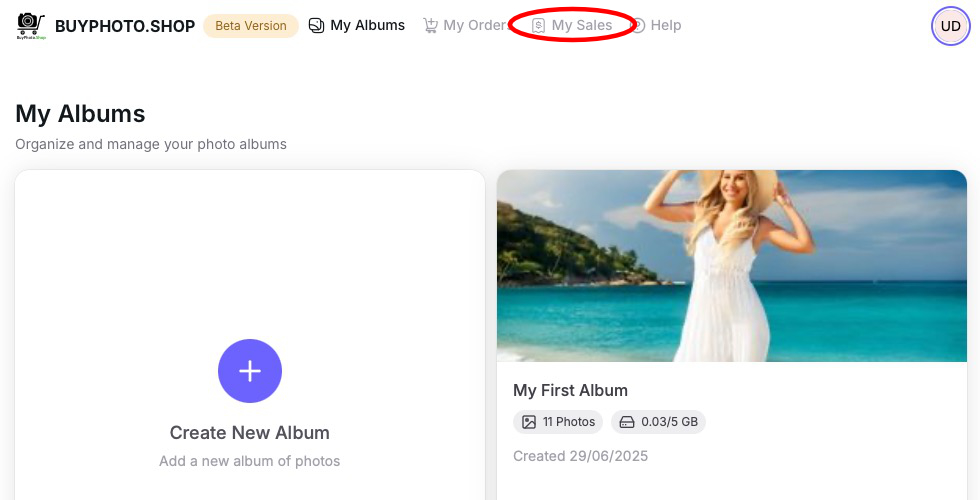Select the My Albums menu label
The width and height of the screenshot is (980, 500).
[x=367, y=26]
